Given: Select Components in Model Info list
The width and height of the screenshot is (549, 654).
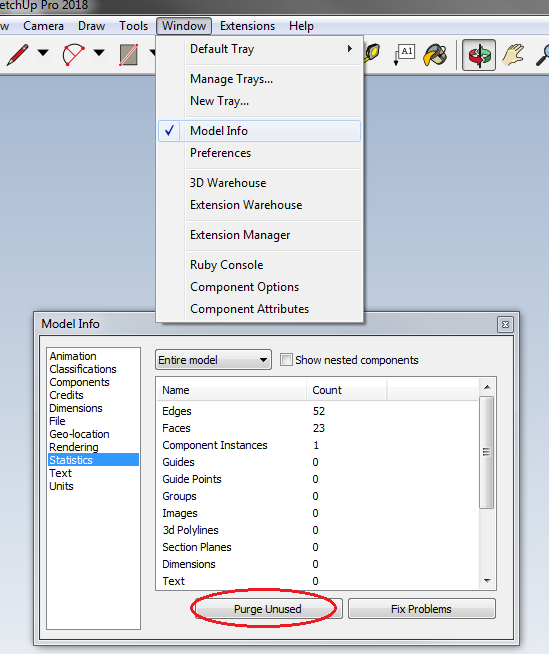Looking at the screenshot, I should point(93,382).
